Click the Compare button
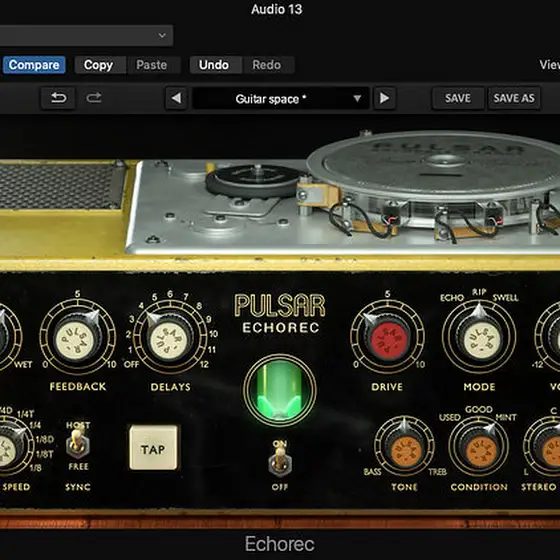 click(x=34, y=65)
